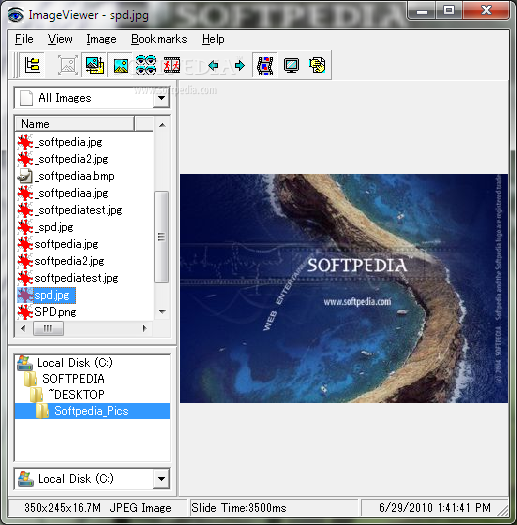
Task: Maximize the ImageViewer window
Action: pos(449,10)
